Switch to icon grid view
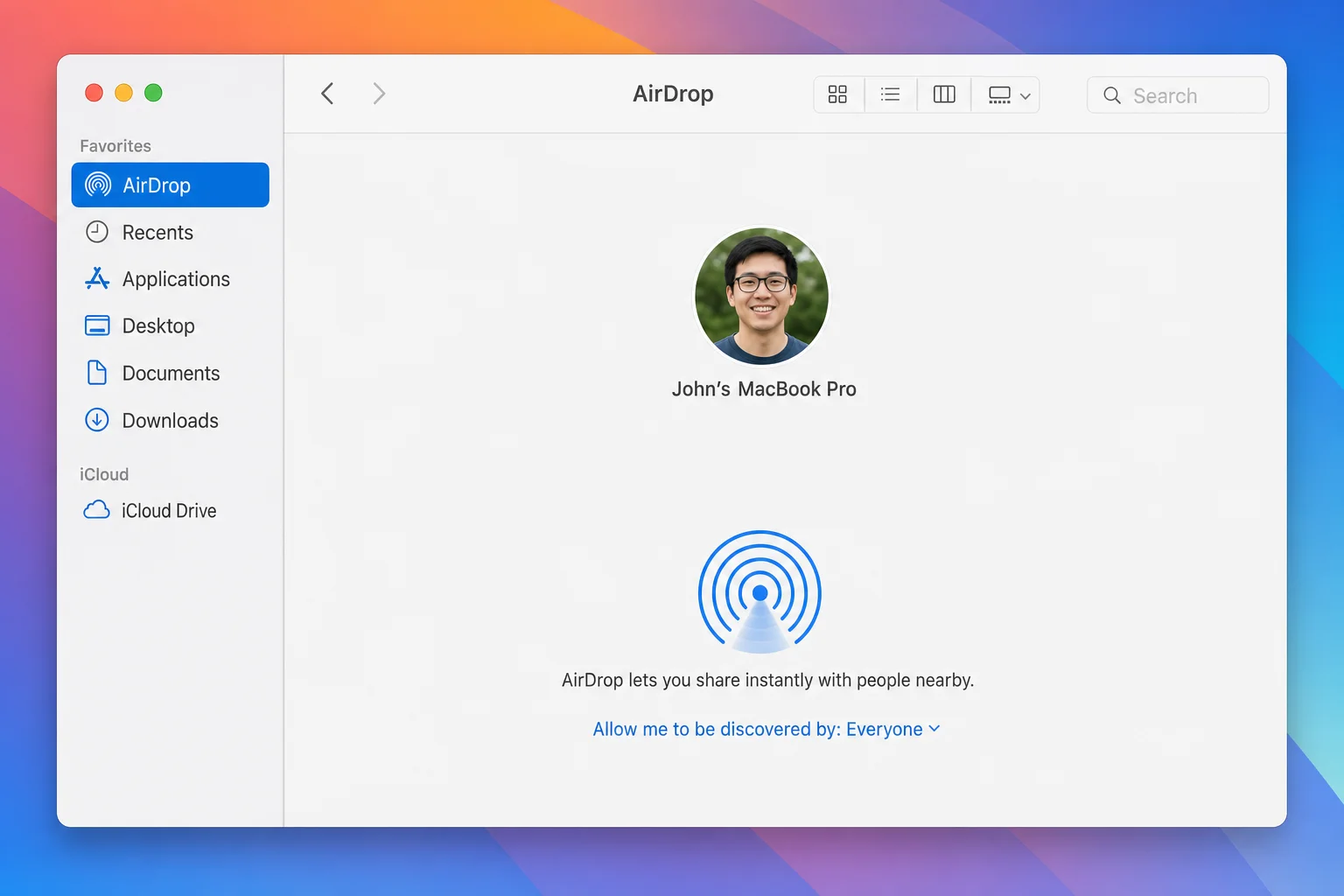The image size is (1344, 896). point(838,94)
